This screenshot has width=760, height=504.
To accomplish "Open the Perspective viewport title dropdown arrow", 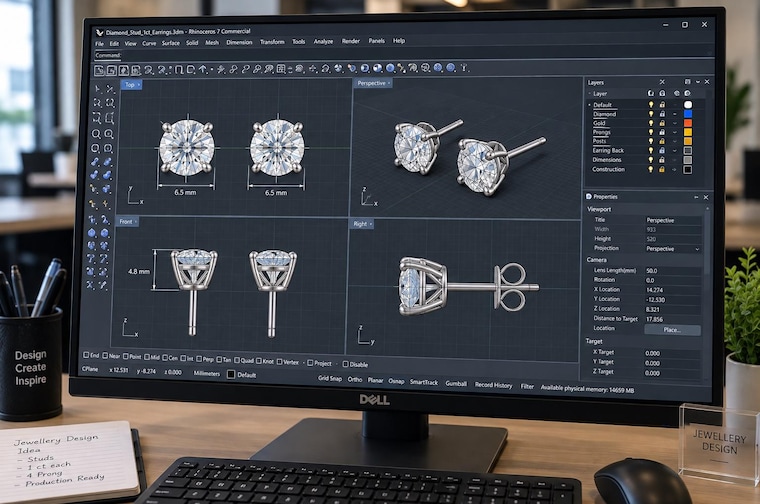I will pos(389,83).
